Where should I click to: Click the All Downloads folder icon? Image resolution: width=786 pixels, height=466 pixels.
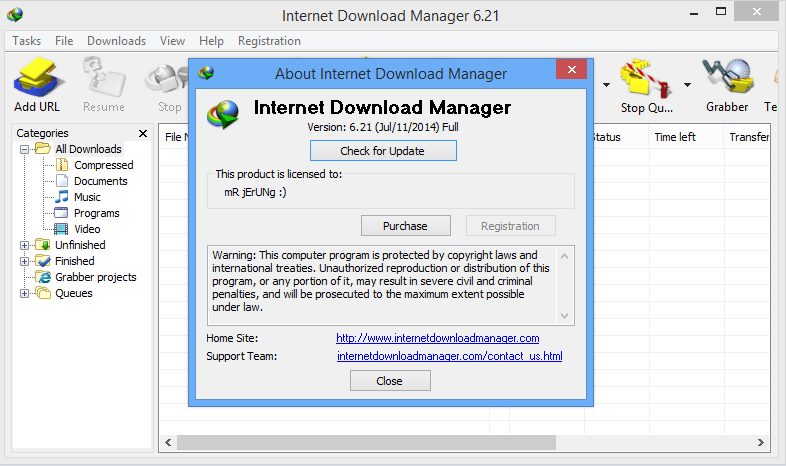43,148
